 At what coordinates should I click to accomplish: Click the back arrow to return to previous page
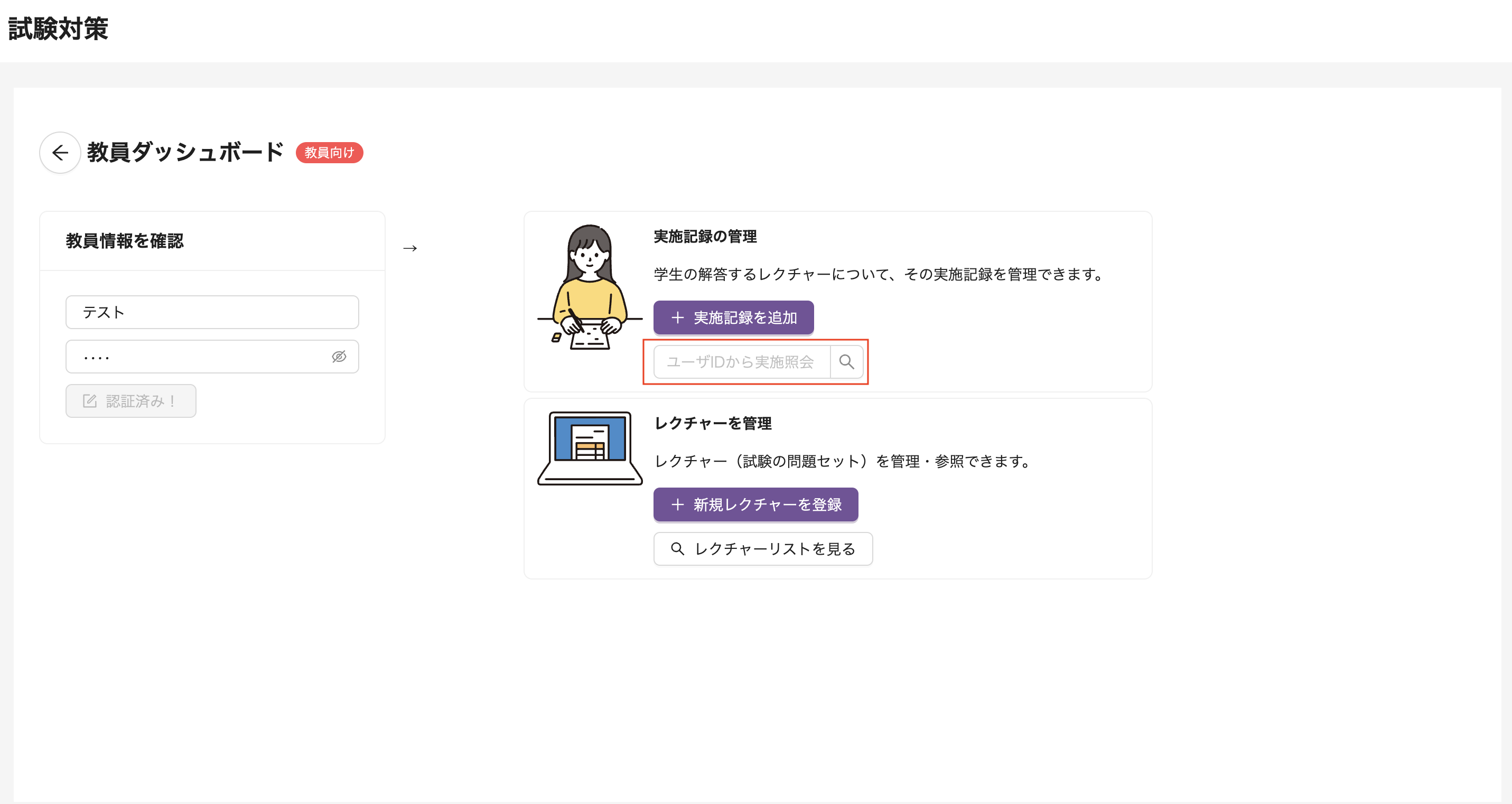(x=59, y=152)
